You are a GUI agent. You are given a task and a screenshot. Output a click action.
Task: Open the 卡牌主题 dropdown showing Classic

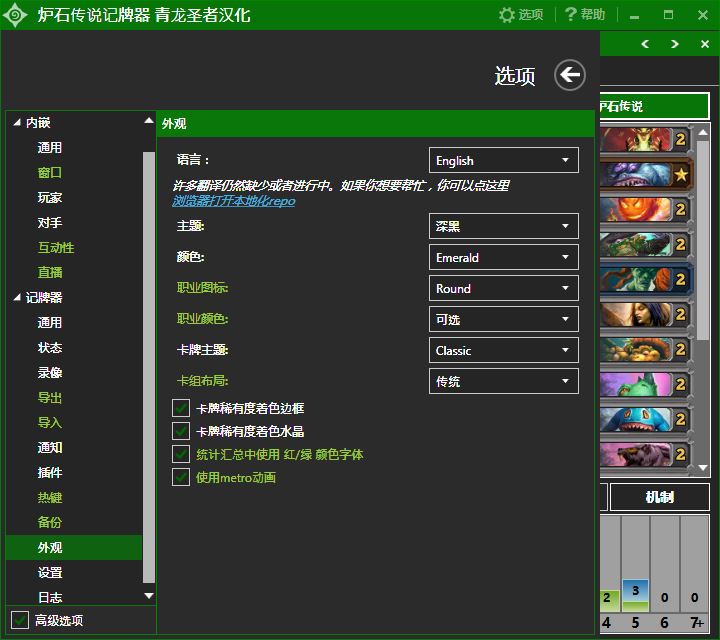click(x=504, y=350)
